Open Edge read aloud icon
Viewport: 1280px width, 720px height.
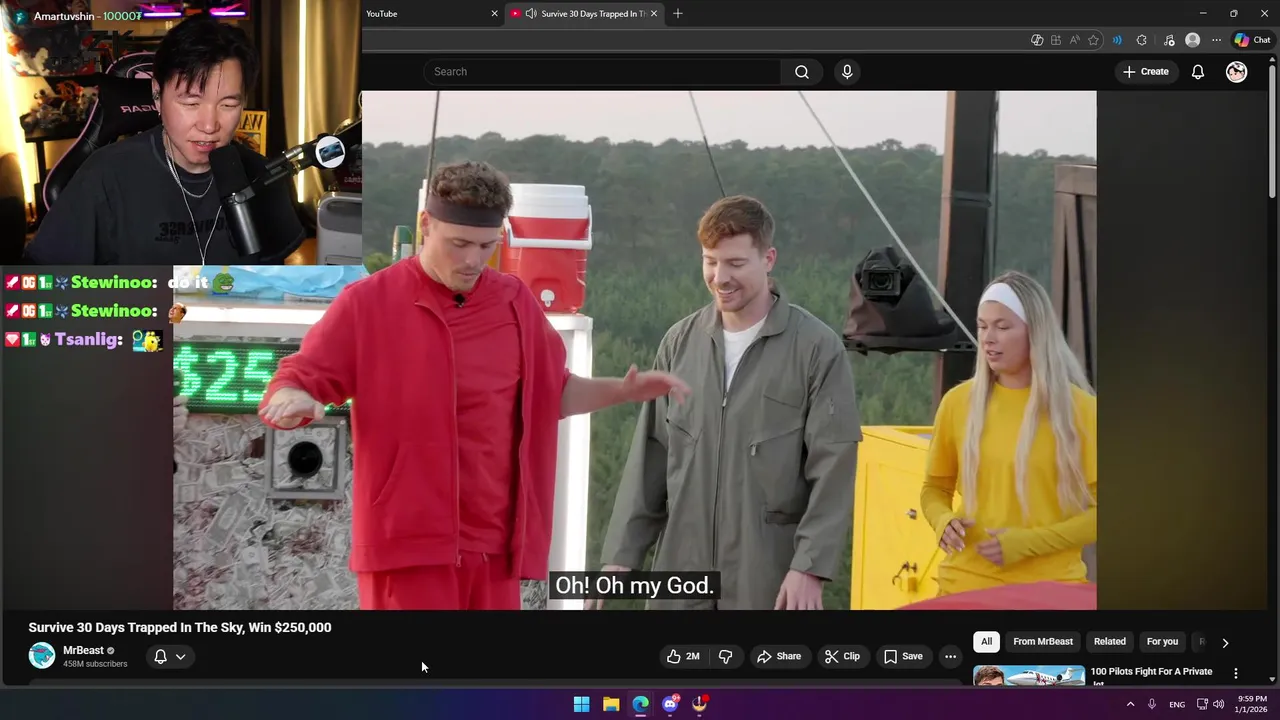1074,40
